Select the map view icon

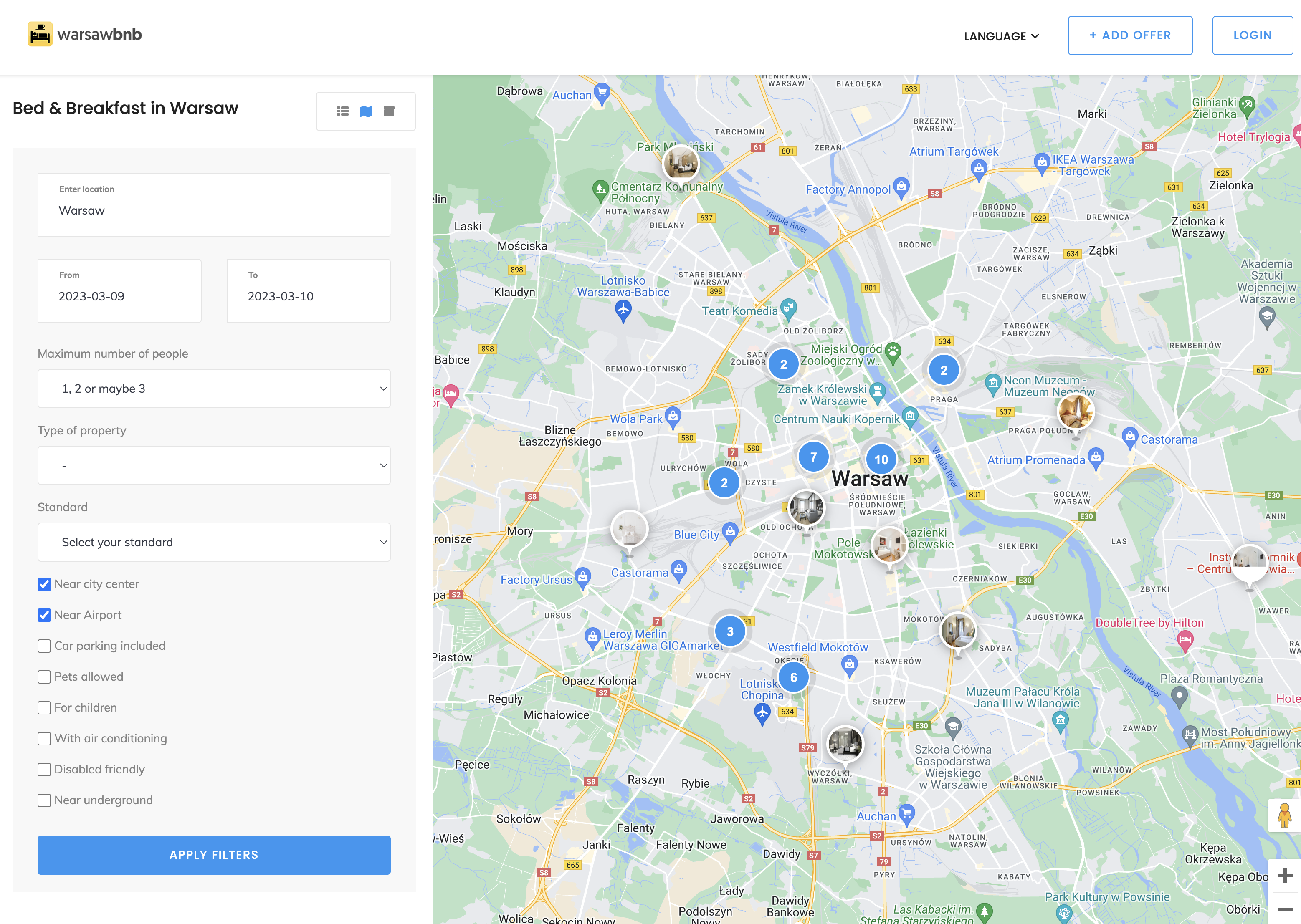pyautogui.click(x=366, y=111)
